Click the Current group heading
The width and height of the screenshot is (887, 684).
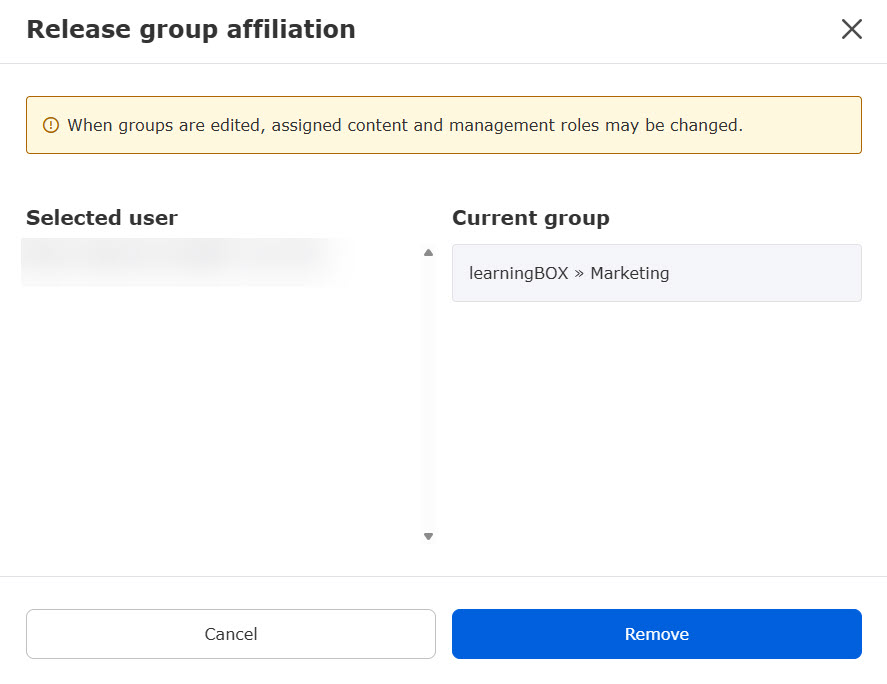click(x=530, y=218)
